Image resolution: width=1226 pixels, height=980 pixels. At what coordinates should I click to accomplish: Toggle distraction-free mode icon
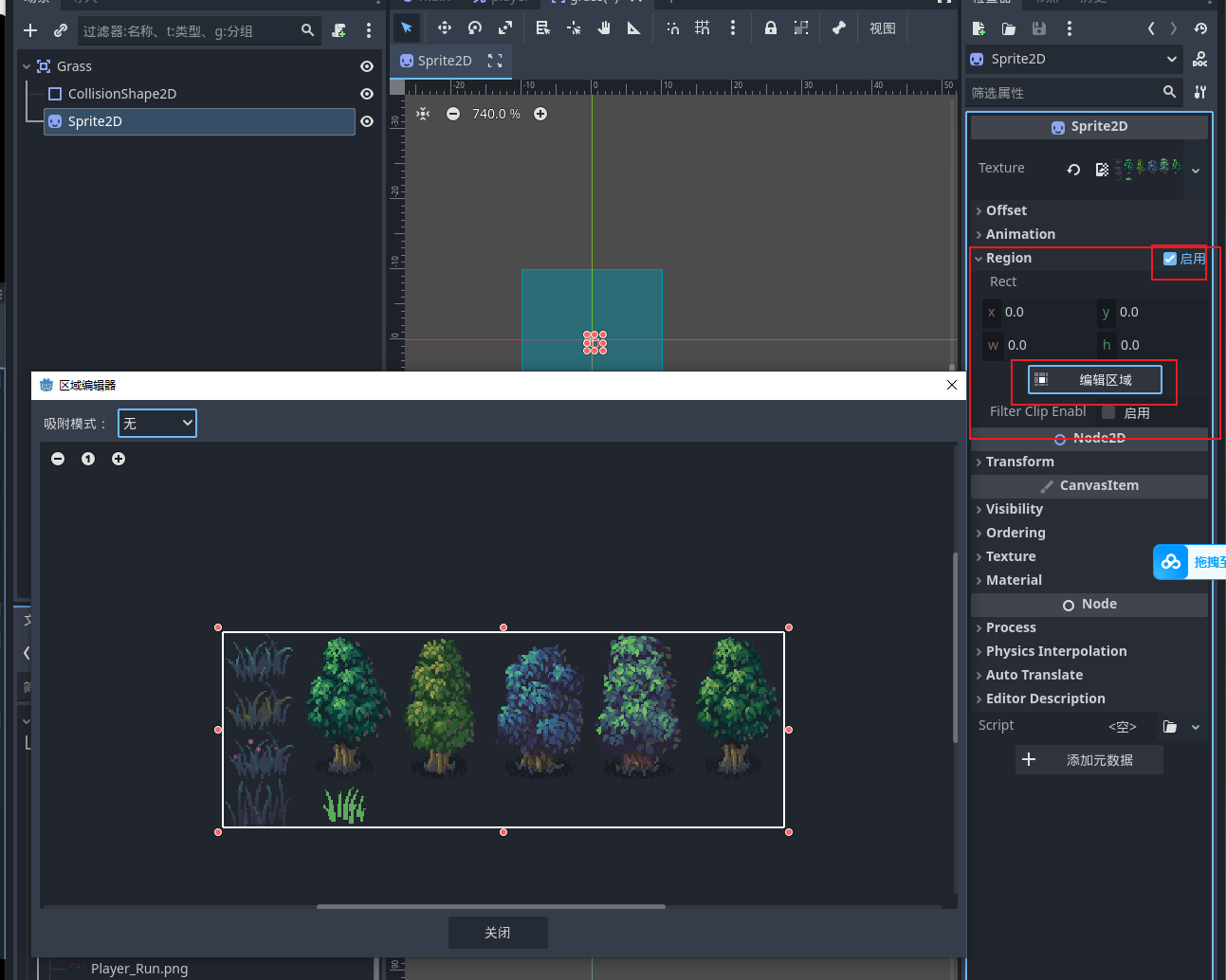(495, 61)
